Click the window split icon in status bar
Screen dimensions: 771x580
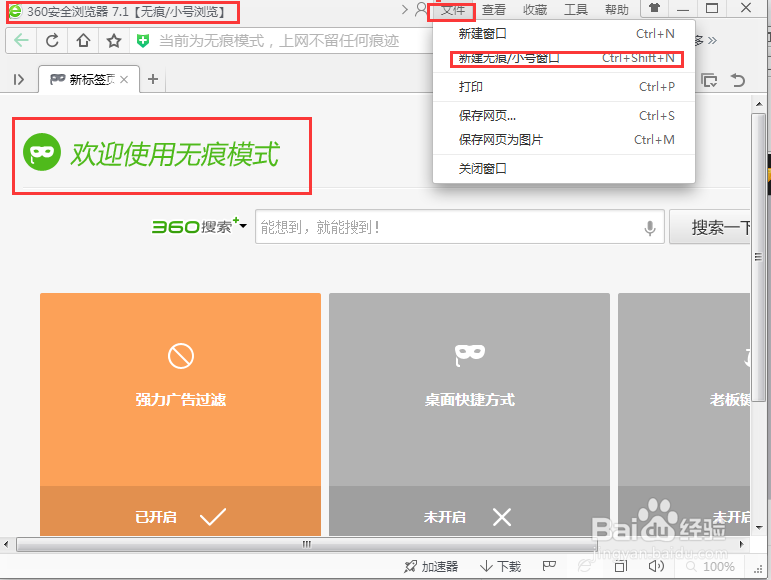(x=621, y=566)
